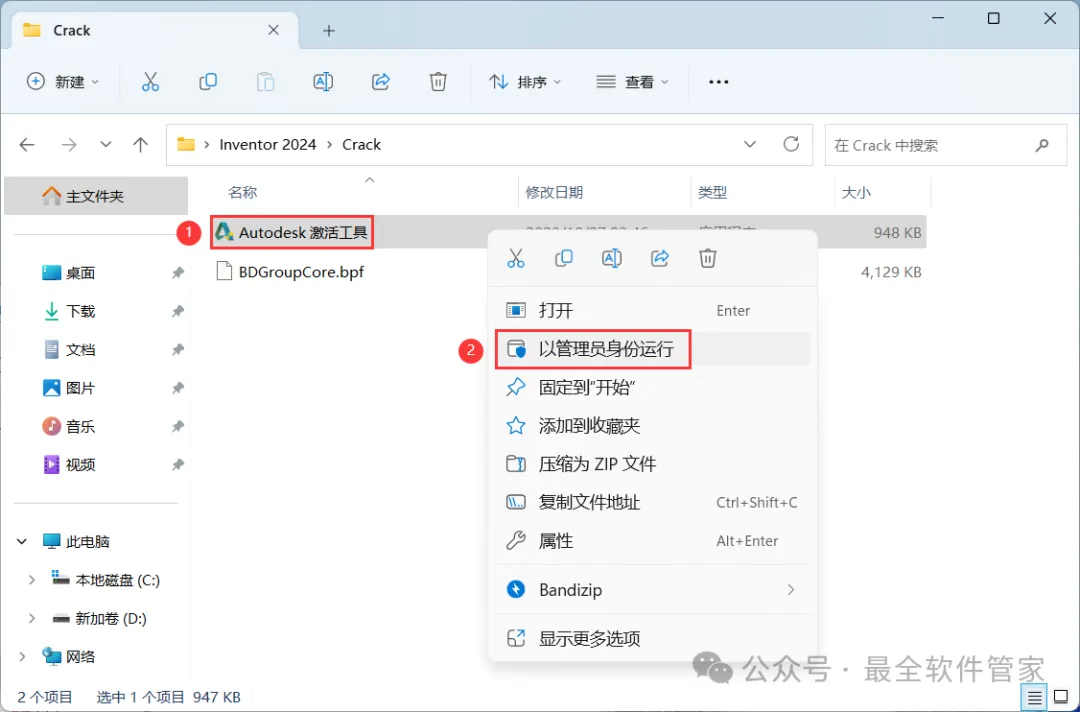Select the BDGroupCore.bpf file

301,272
